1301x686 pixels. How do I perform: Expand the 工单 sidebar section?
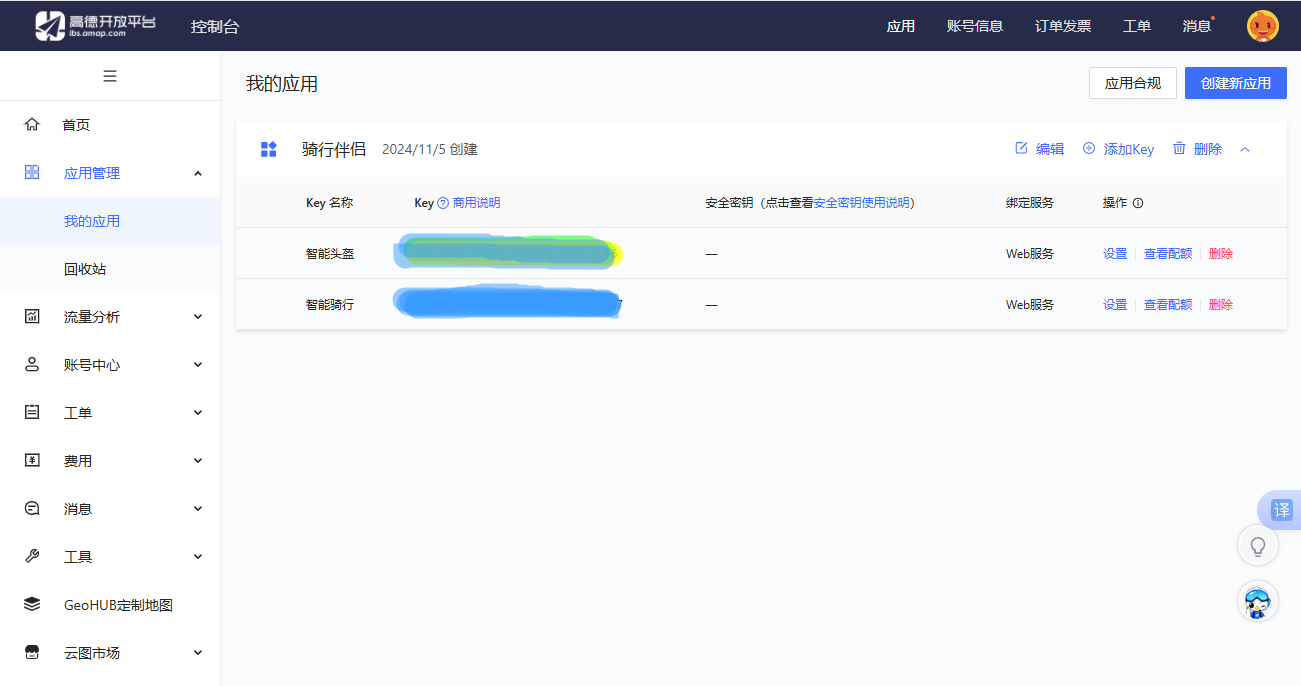198,413
